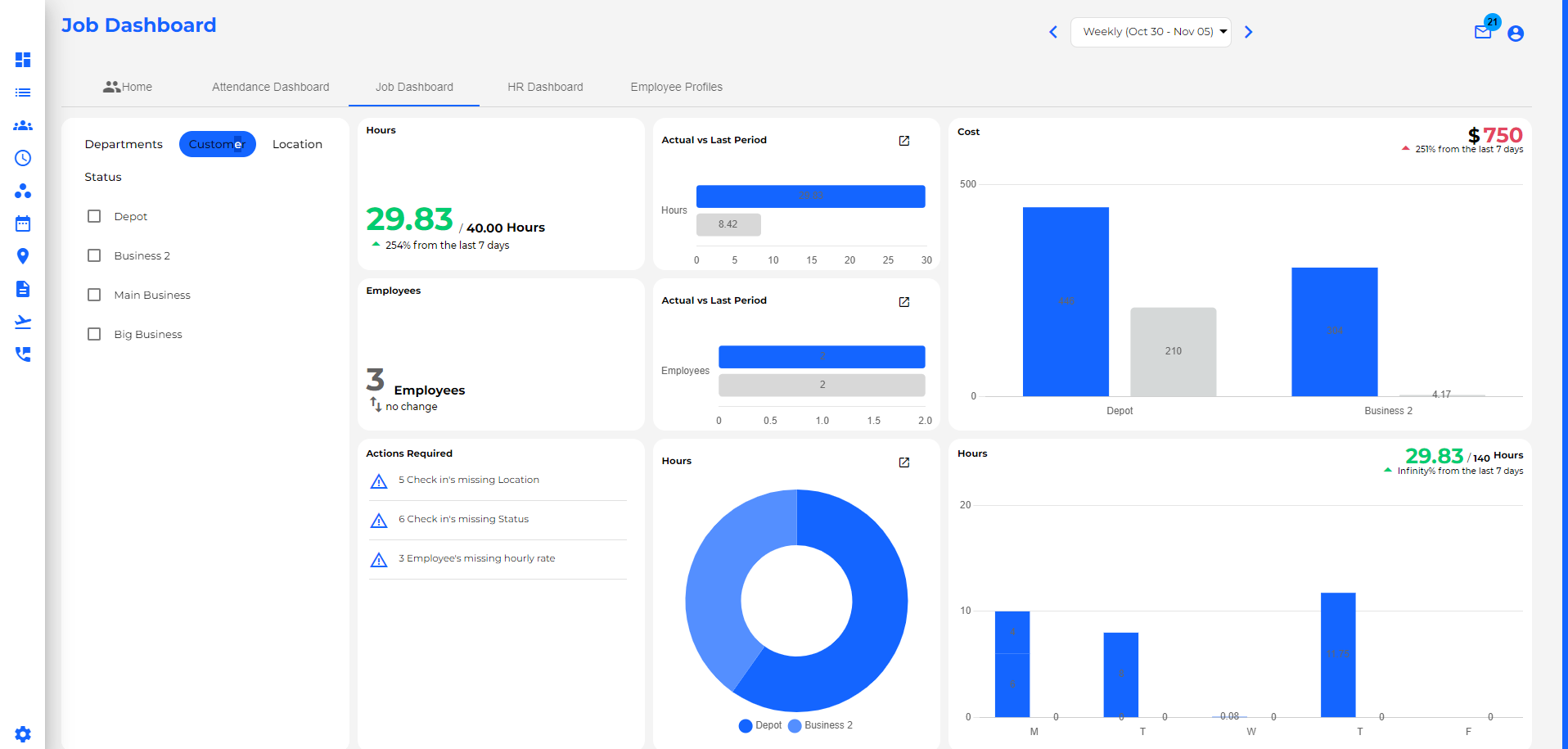Open the employees people icon in sidebar
Screen dimensions: 1568x749
pos(22,125)
